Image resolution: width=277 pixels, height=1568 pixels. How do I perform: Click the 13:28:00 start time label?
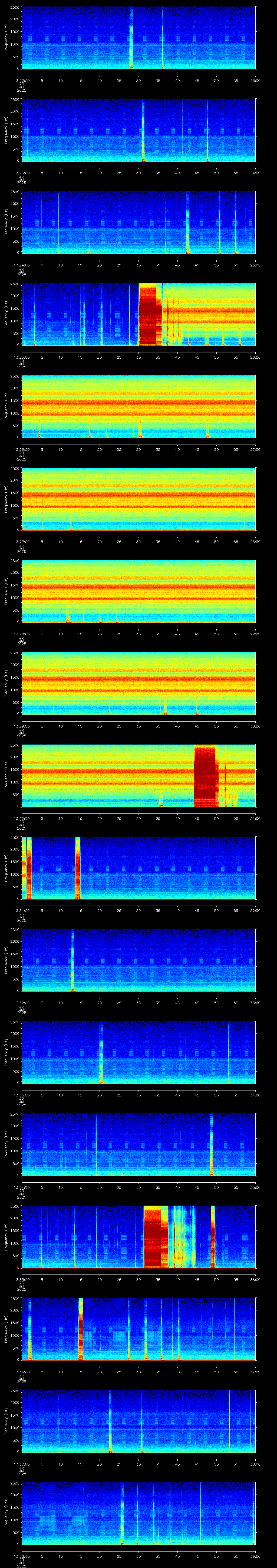[22, 634]
